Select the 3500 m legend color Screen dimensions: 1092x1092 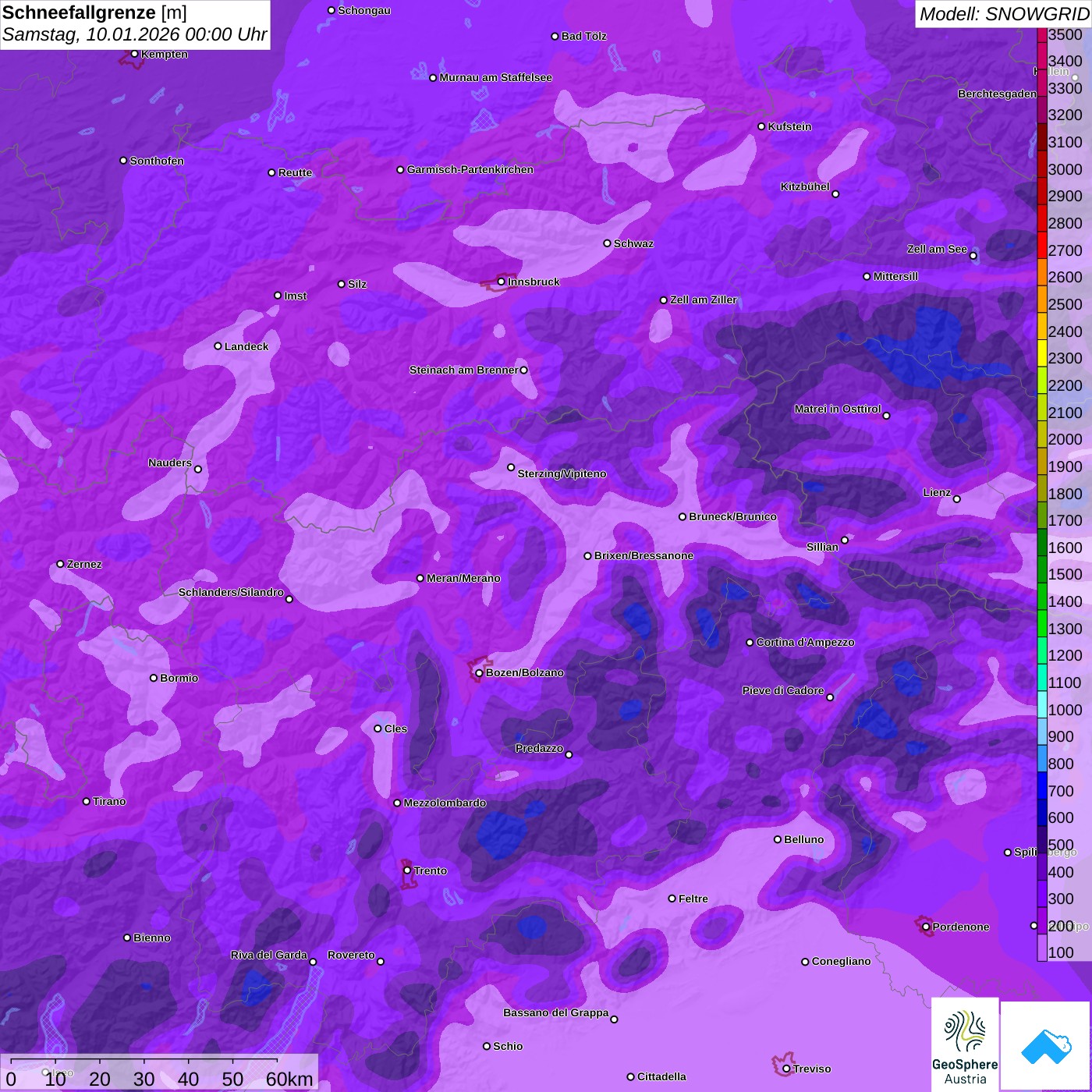point(1042,34)
